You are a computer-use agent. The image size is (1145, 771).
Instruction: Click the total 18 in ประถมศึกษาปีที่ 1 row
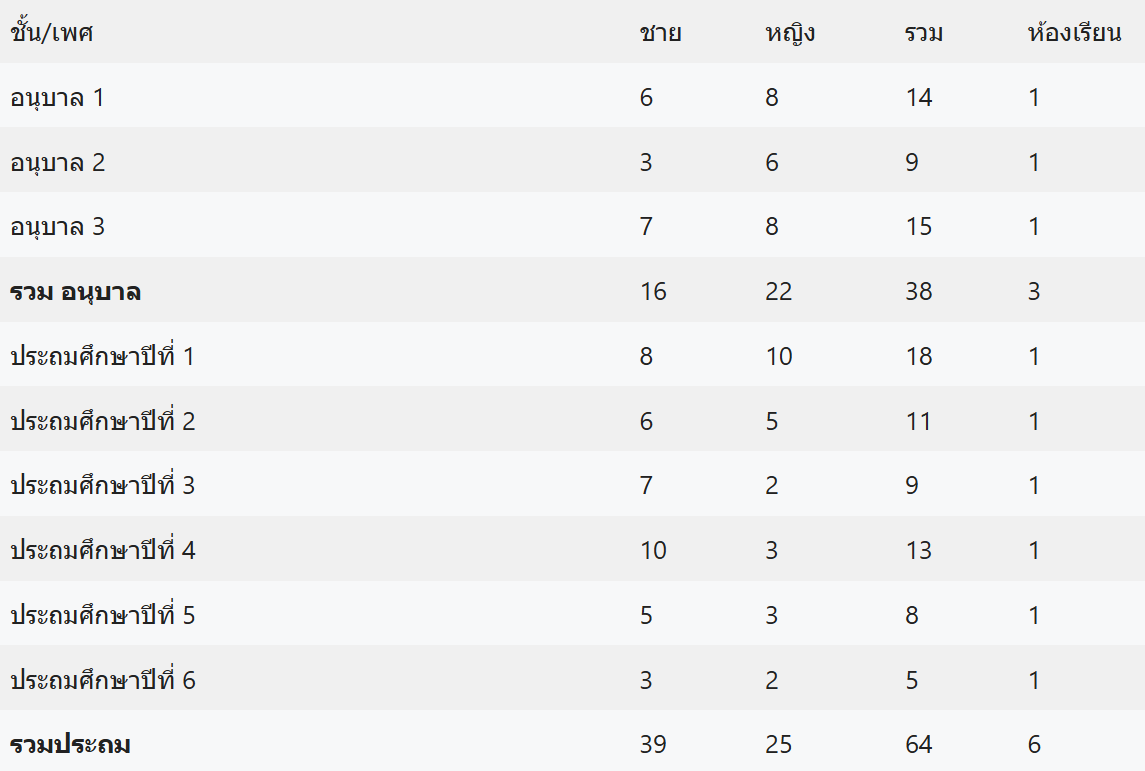[918, 356]
